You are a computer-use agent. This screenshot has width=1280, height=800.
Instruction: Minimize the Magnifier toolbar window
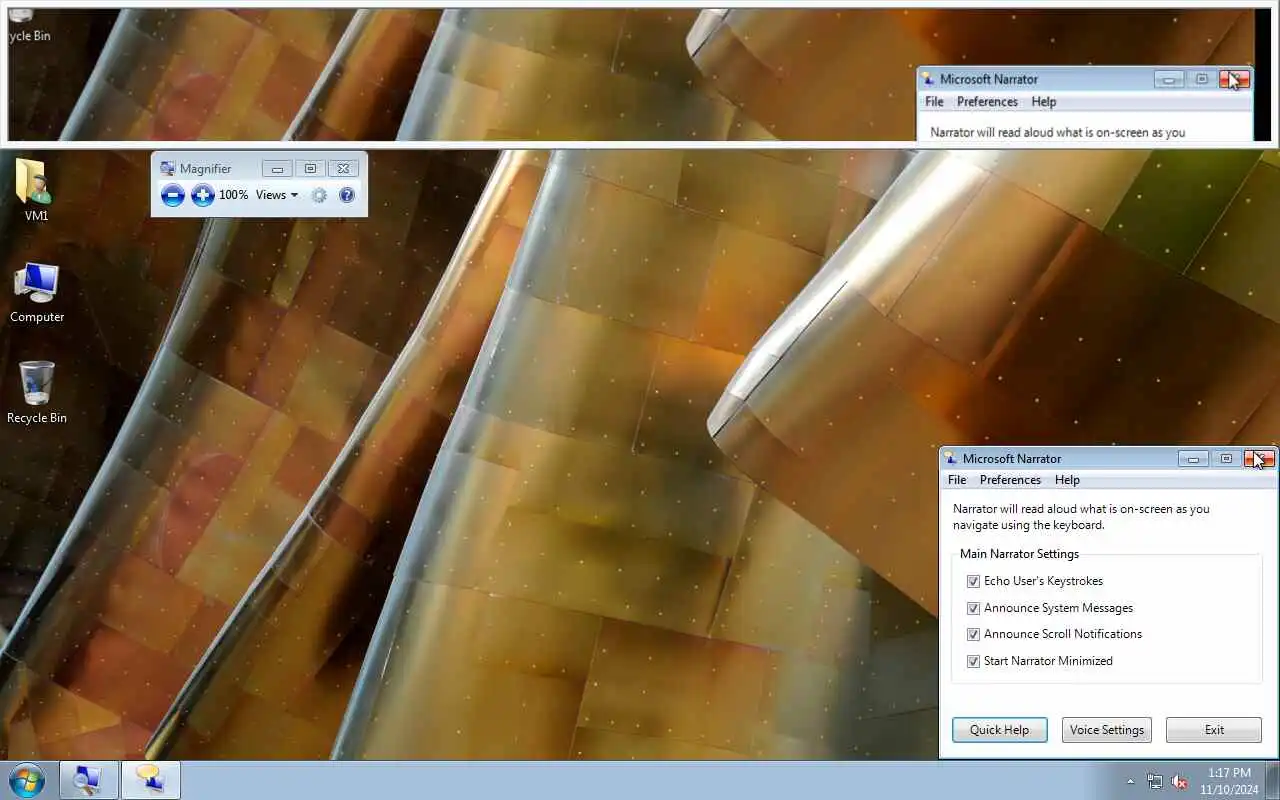[x=277, y=169]
